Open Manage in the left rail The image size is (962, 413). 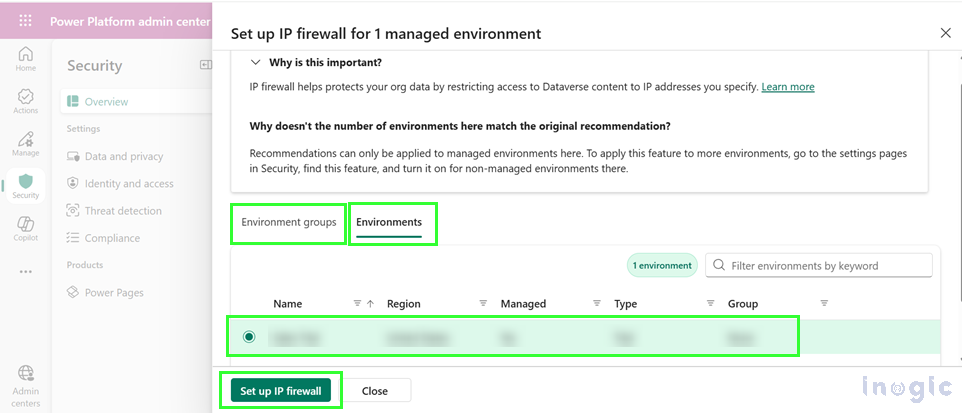pyautogui.click(x=26, y=144)
